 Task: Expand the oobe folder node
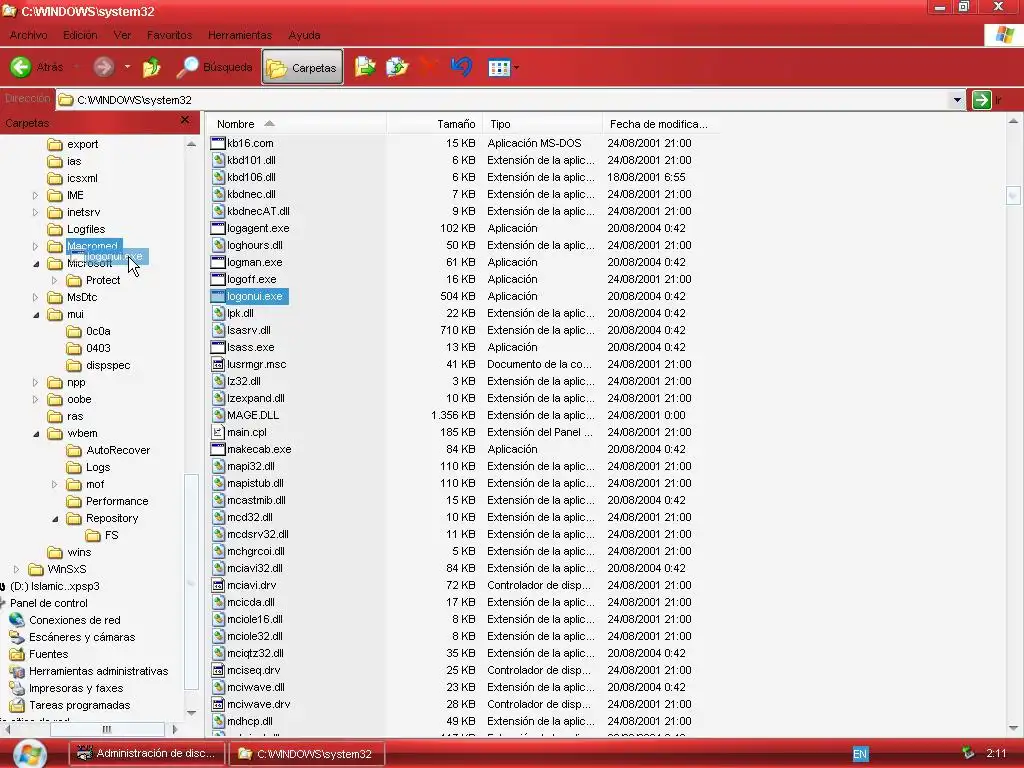point(35,400)
